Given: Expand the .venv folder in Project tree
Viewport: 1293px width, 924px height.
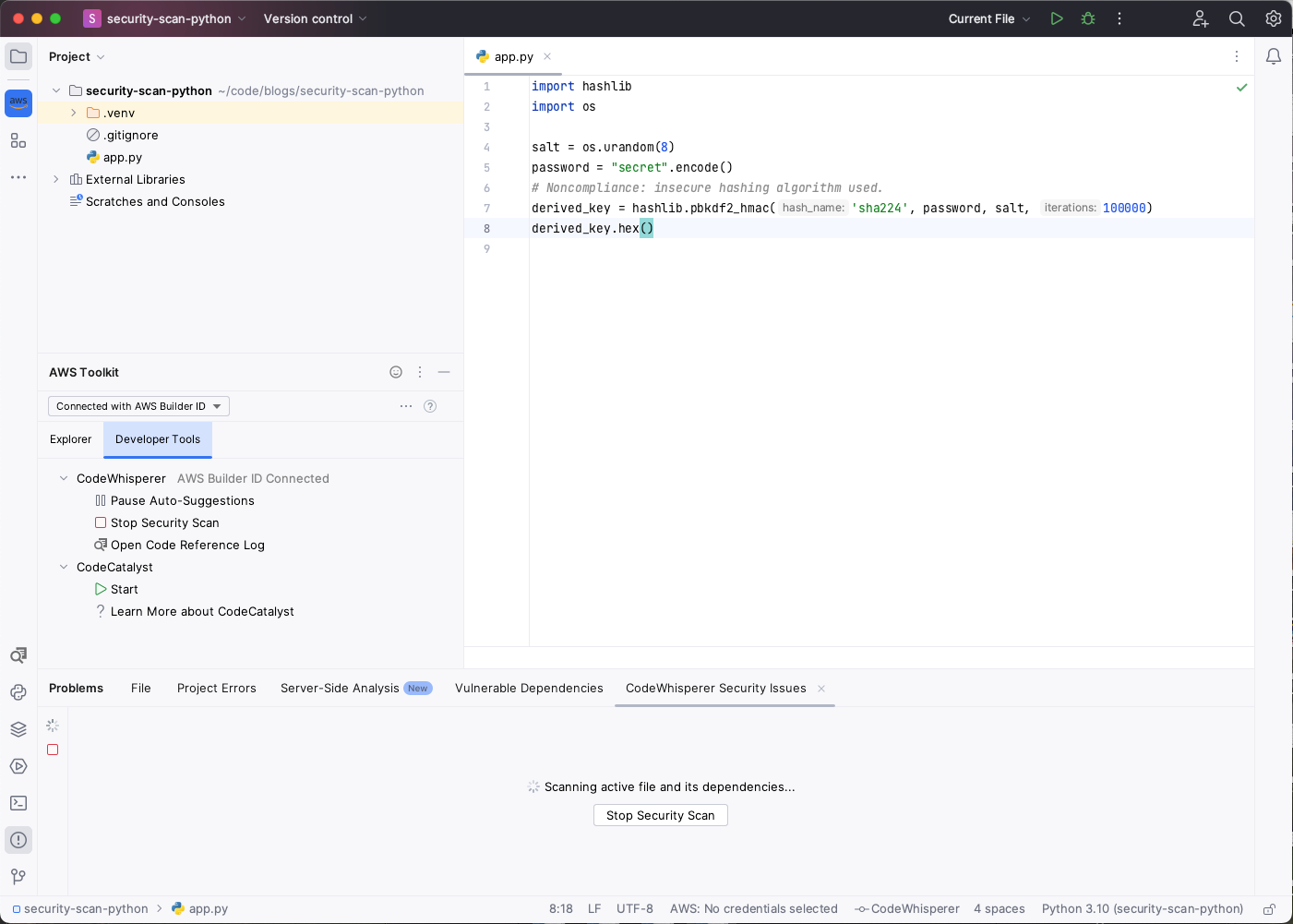Looking at the screenshot, I should point(73,113).
